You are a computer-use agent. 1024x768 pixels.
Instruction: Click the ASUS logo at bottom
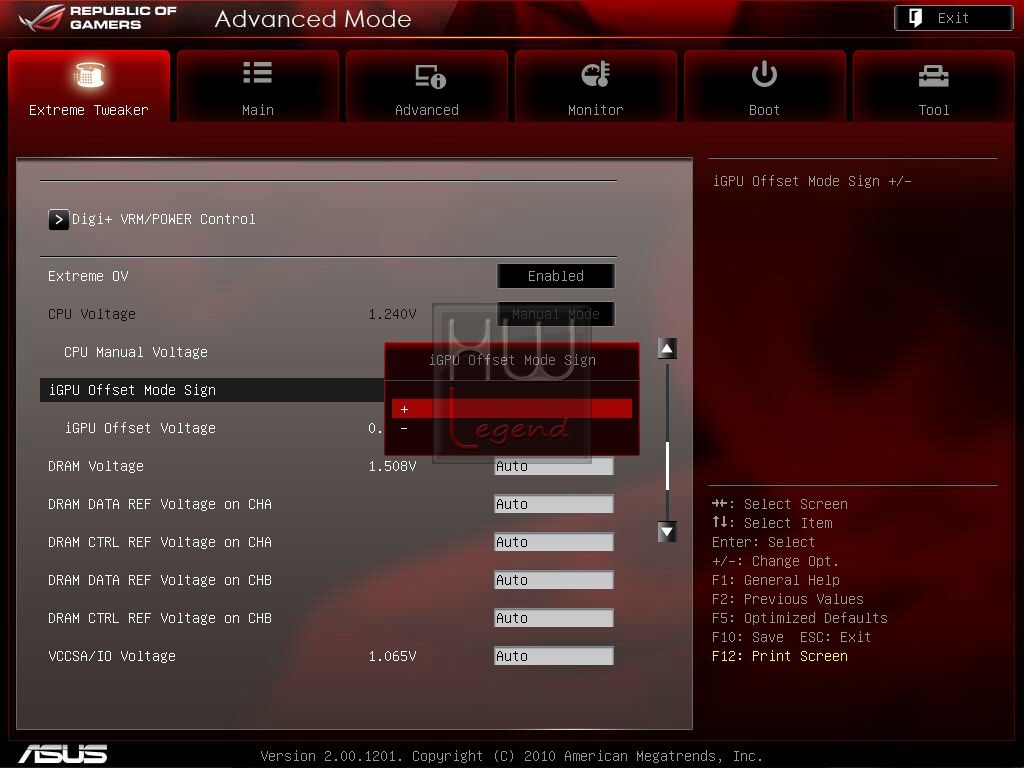tap(63, 754)
